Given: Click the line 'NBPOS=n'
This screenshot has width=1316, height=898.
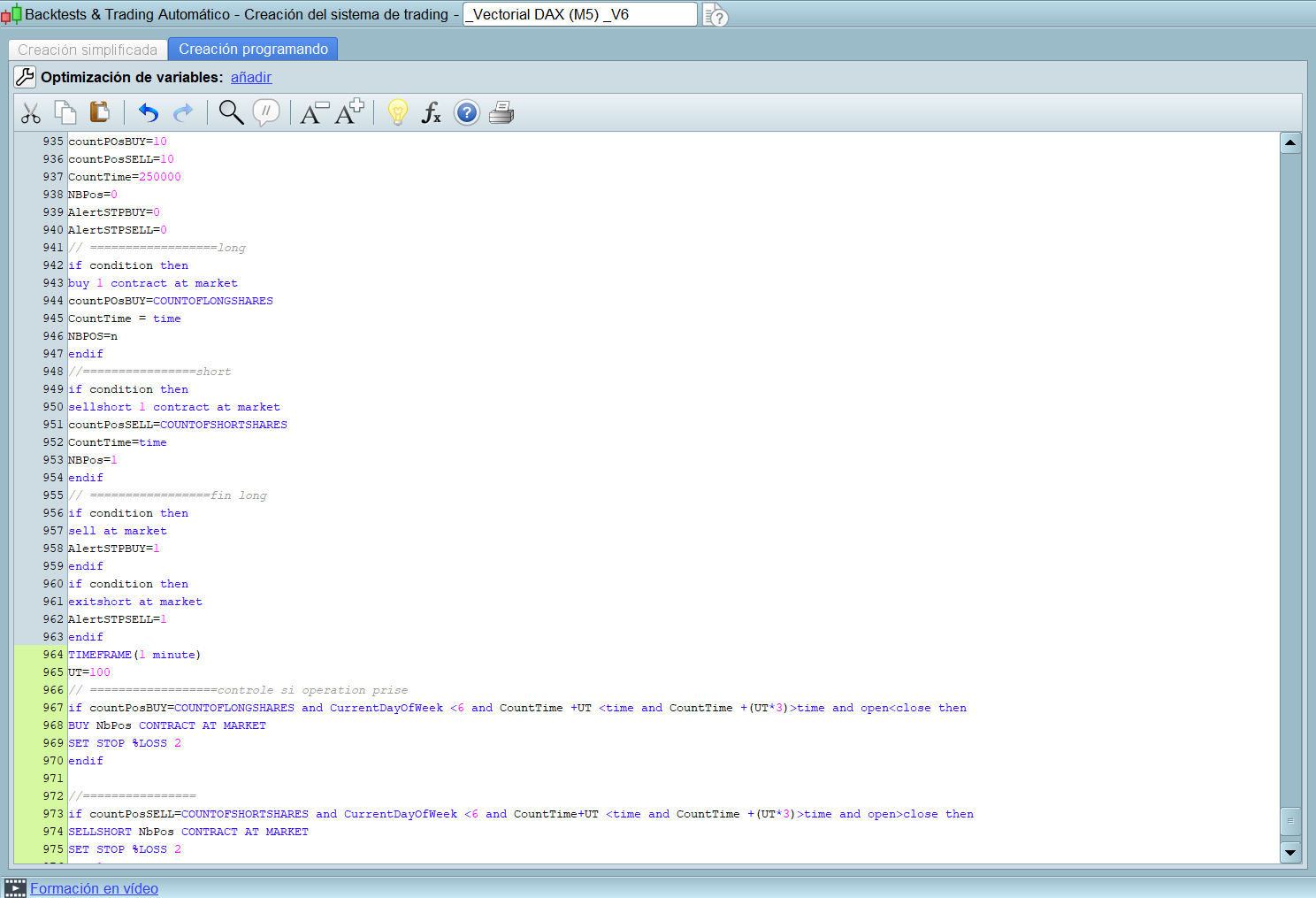Looking at the screenshot, I should (93, 336).
